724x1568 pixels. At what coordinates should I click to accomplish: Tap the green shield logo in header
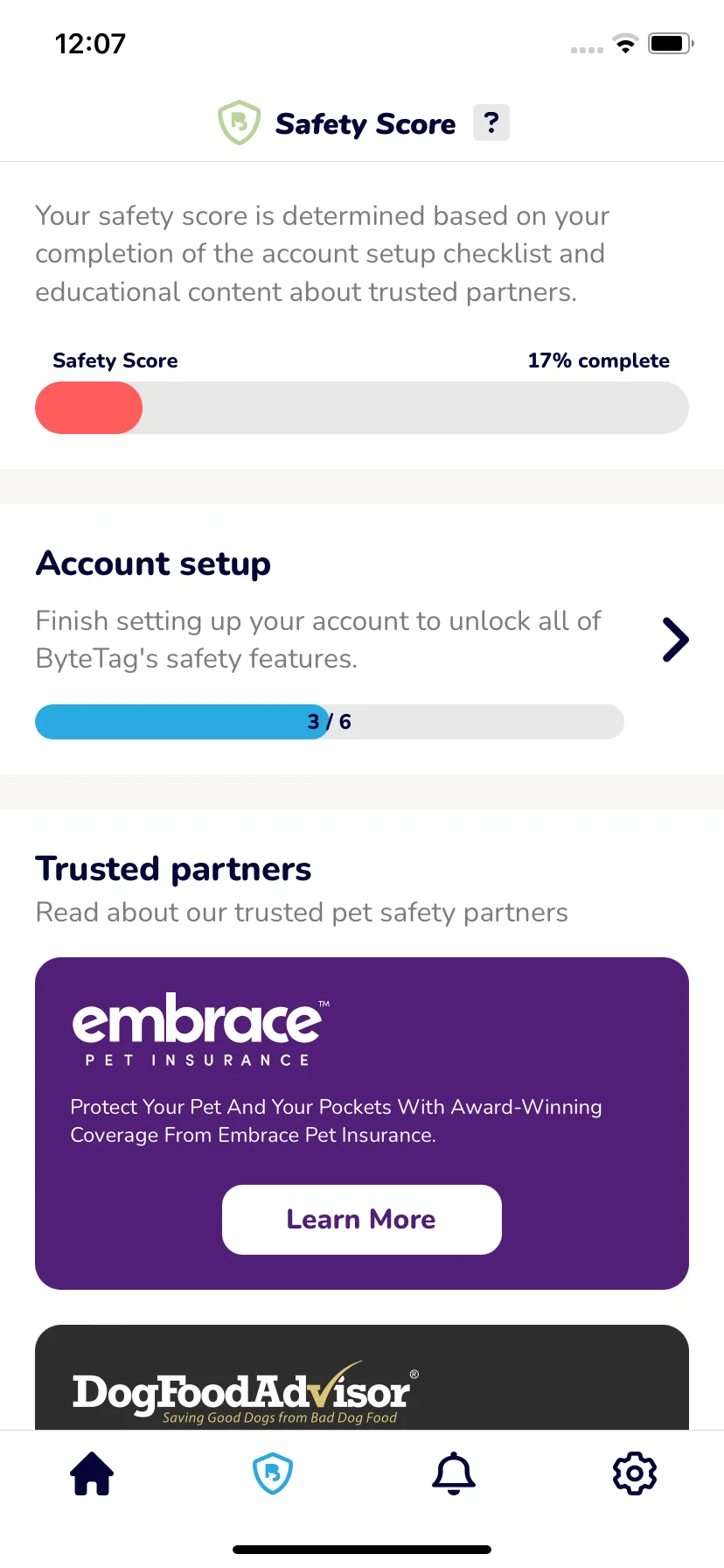coord(239,122)
